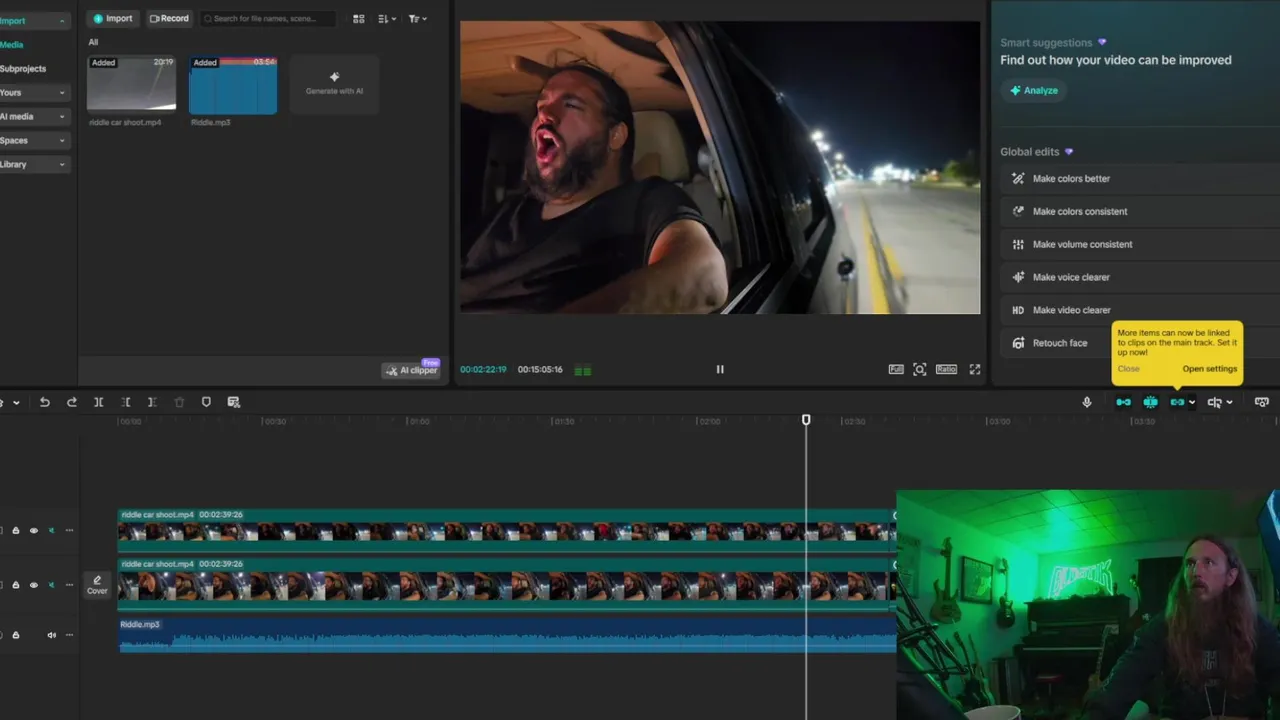
Task: Enter fullscreen preview mode
Action: point(975,369)
